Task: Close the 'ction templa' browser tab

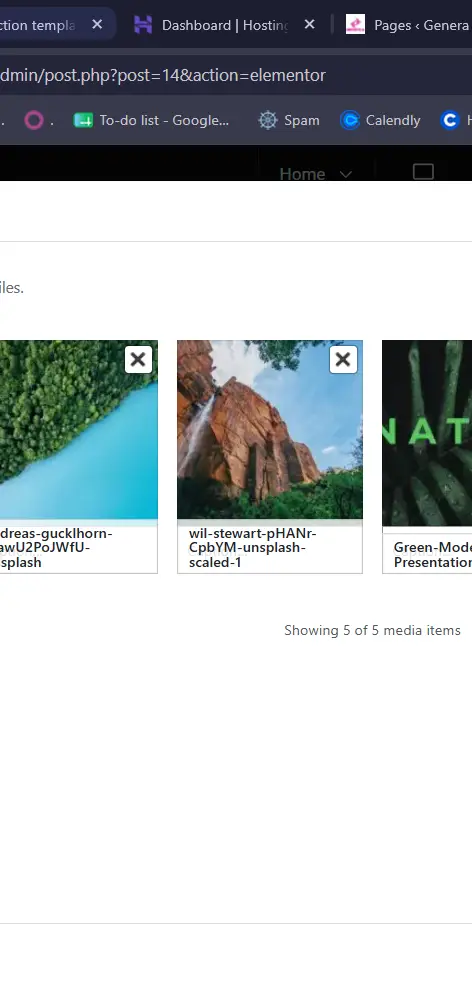Action: pyautogui.click(x=97, y=25)
